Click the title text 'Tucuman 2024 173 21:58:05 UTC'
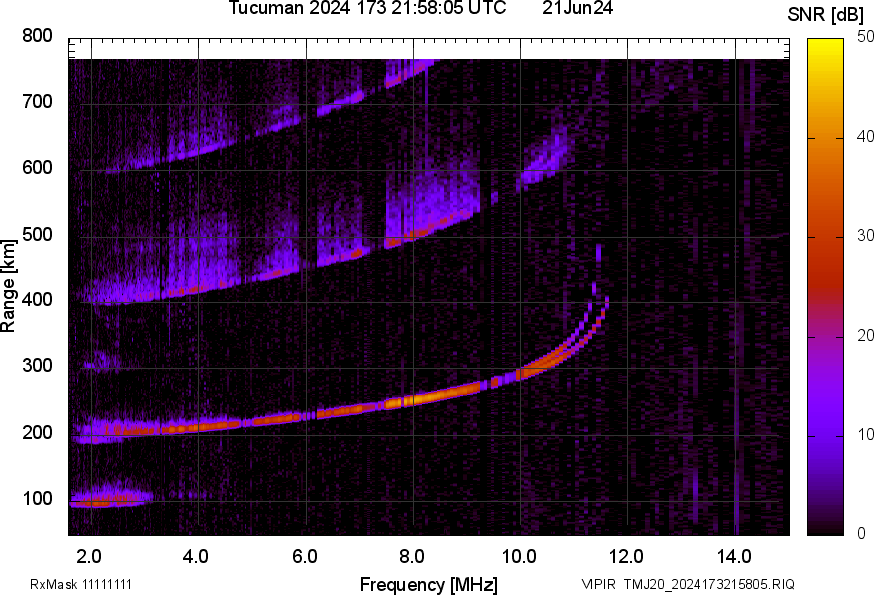874x595 pixels. (x=367, y=8)
